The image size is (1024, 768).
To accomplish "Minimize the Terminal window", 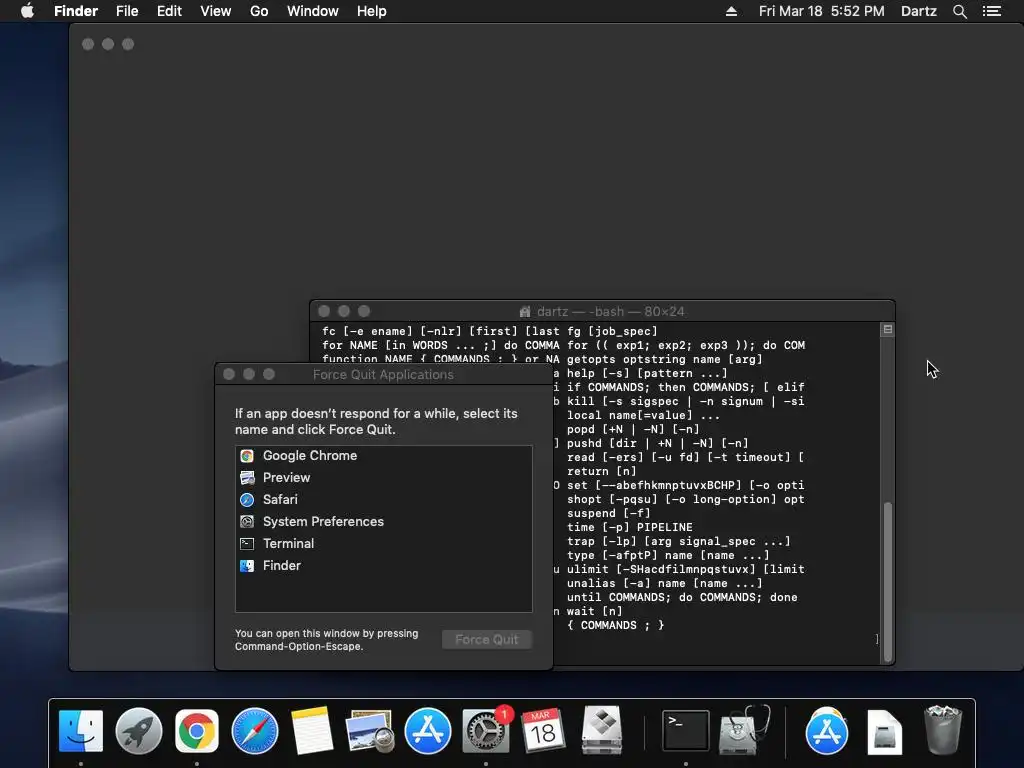I will [344, 312].
